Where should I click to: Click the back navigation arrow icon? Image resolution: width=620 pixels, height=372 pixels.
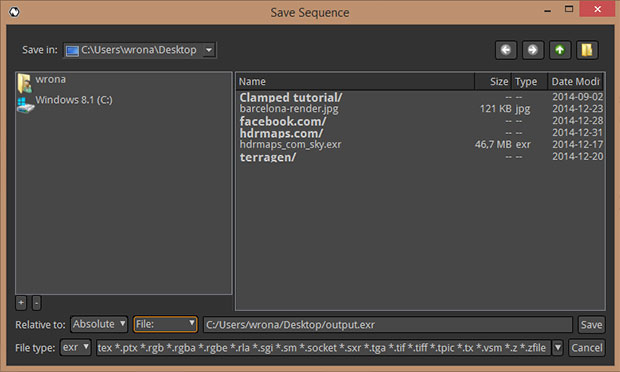506,50
